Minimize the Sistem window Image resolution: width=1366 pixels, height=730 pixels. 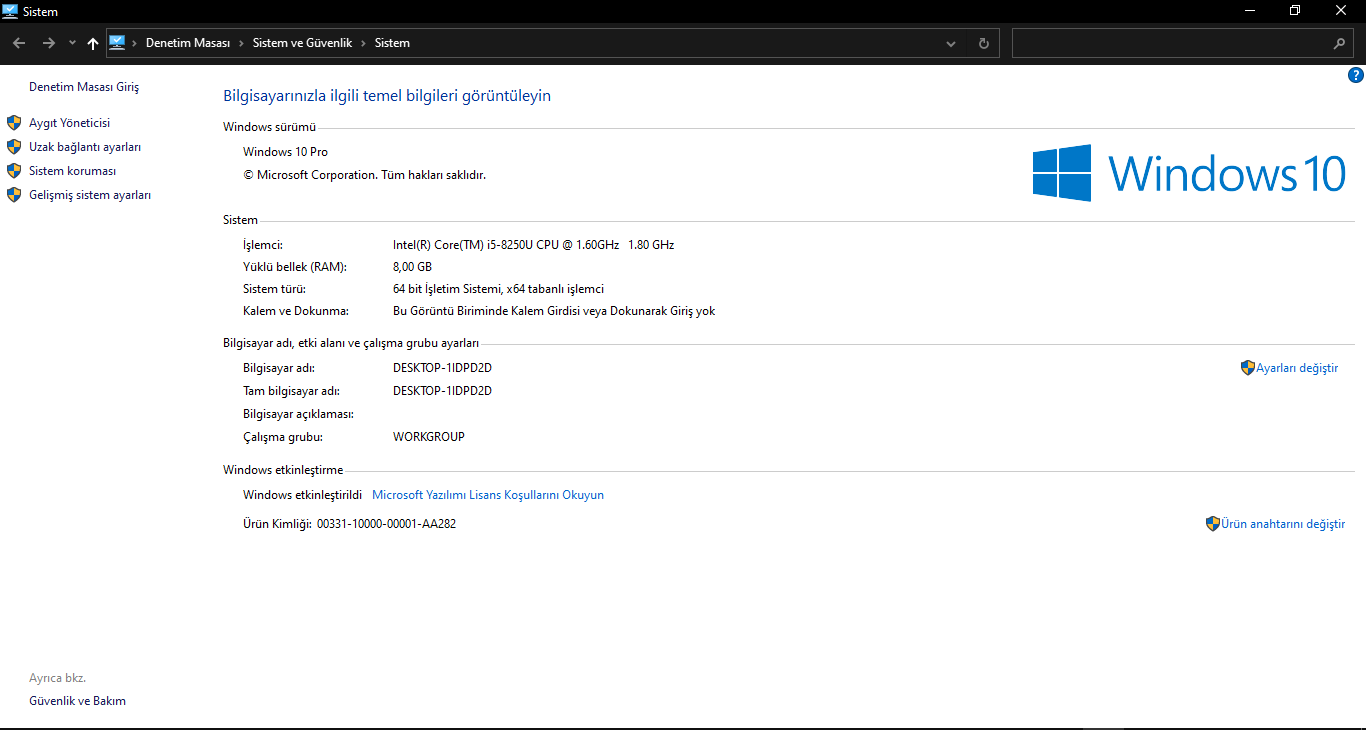click(x=1250, y=11)
